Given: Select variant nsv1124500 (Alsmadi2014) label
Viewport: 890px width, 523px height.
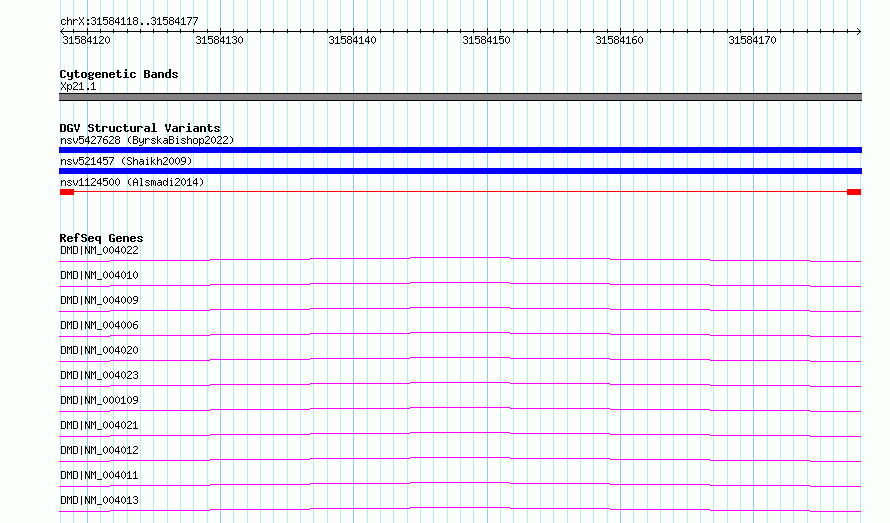Looking at the screenshot, I should click(132, 182).
